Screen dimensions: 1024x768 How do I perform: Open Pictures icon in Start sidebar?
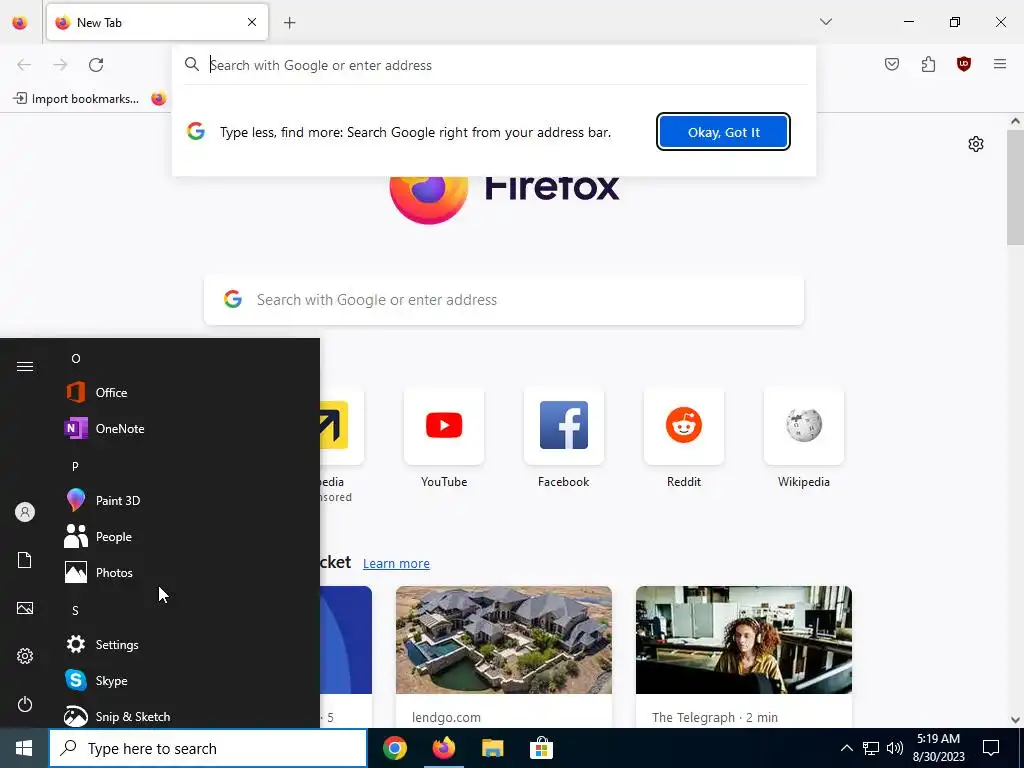[x=25, y=608]
